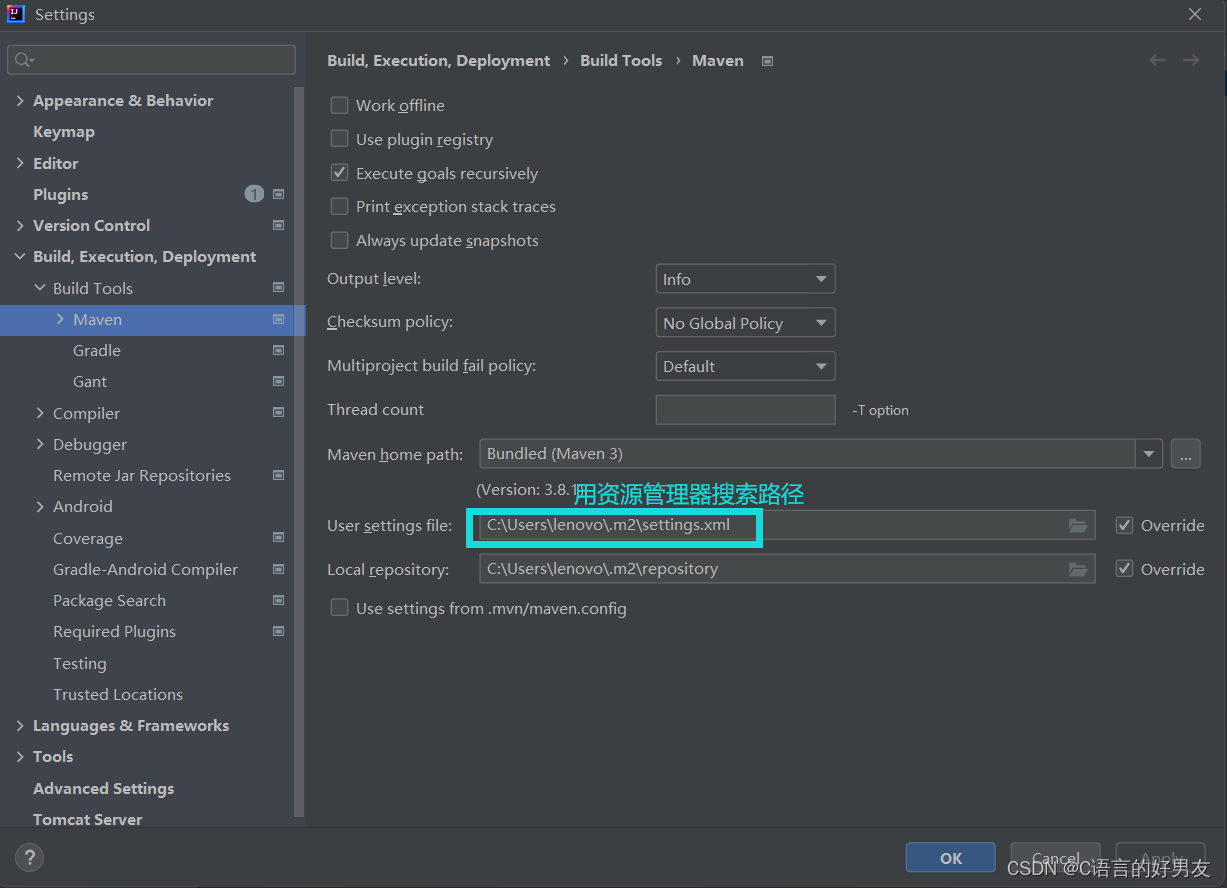Close the Settings dialog
This screenshot has height=888, width=1227.
(x=1195, y=14)
